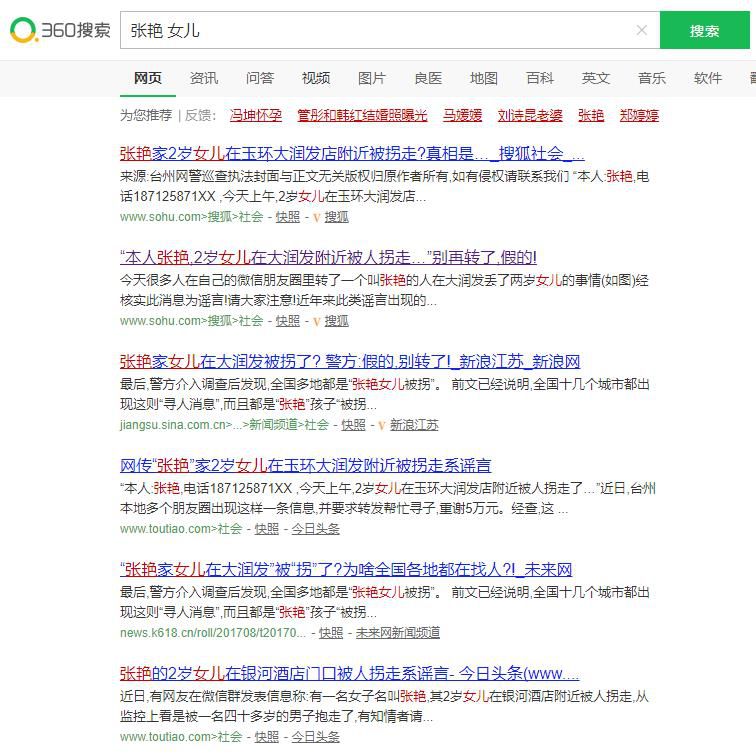Screen dimensions: 756x755
Task: Open 快照 for 银河酒店 toutiao result
Action: click(266, 737)
